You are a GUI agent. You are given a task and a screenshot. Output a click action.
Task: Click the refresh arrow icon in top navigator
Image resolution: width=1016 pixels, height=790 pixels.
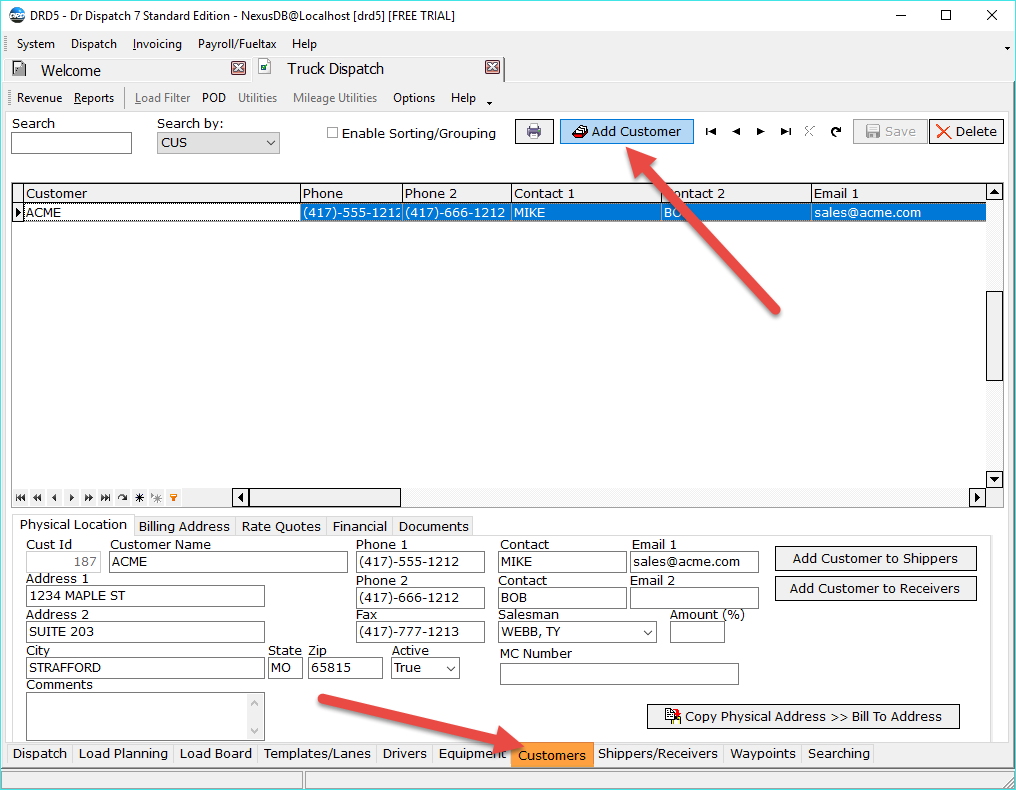[x=836, y=132]
